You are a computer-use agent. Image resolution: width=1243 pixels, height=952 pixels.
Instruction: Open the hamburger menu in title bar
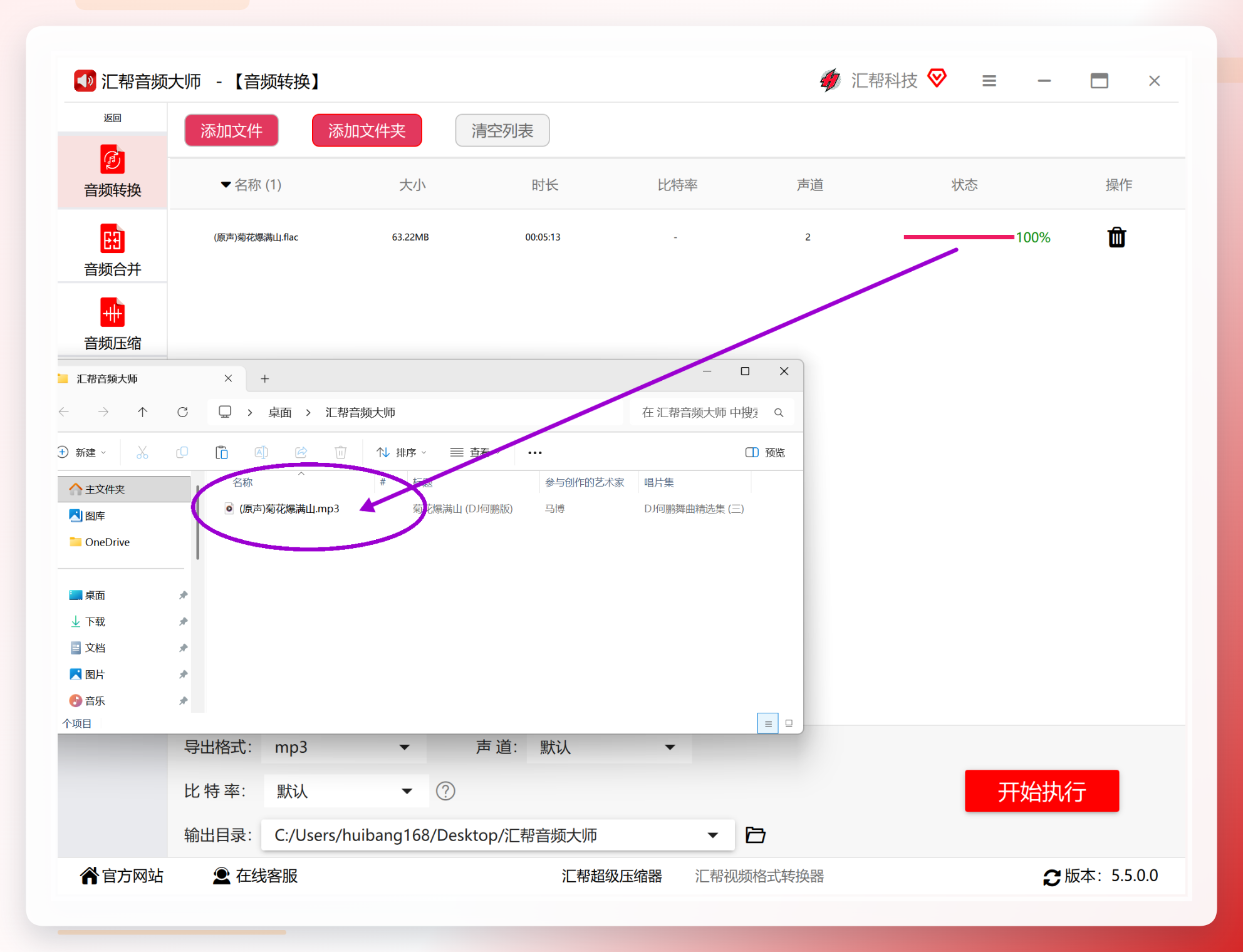pos(989,81)
